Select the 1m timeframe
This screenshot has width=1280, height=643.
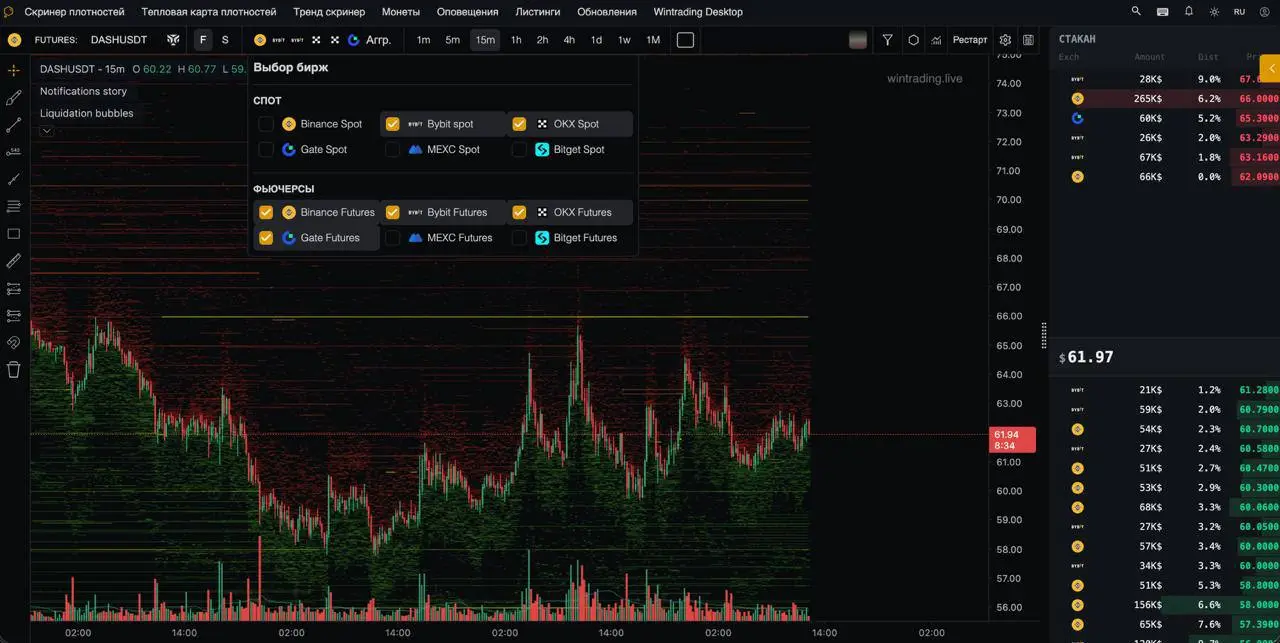[423, 40]
